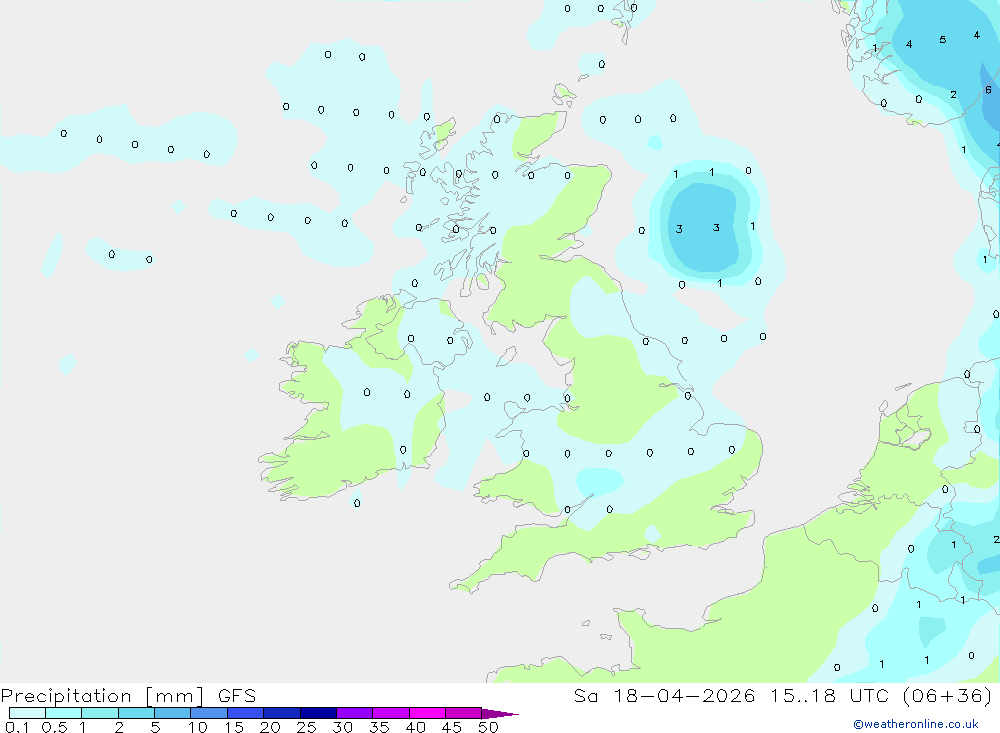
Task: Pick the 45–50 mm legend swatch
Action: coord(464,713)
